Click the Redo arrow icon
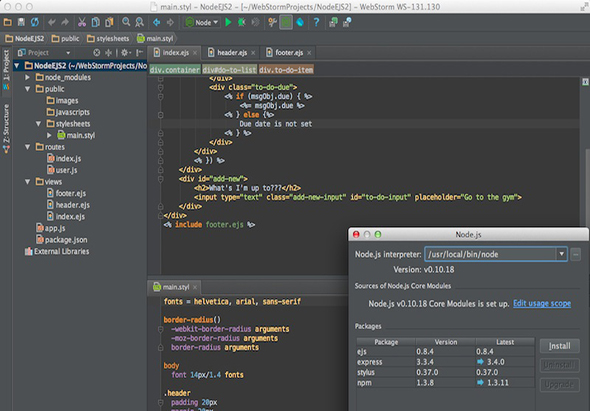Viewport: 590px width, 411px height. click(65, 23)
